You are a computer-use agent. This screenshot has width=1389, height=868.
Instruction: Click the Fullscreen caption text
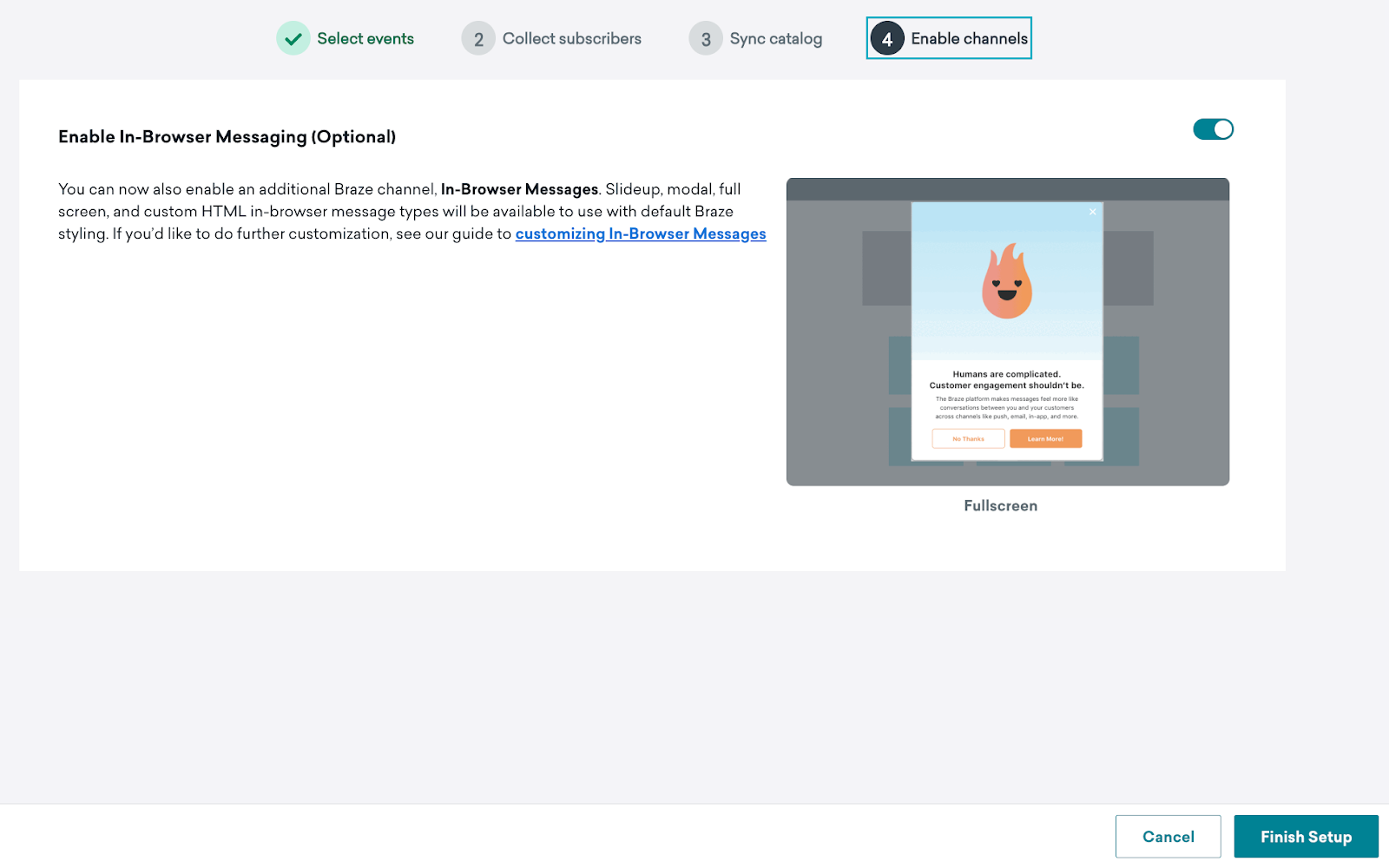coord(1000,506)
